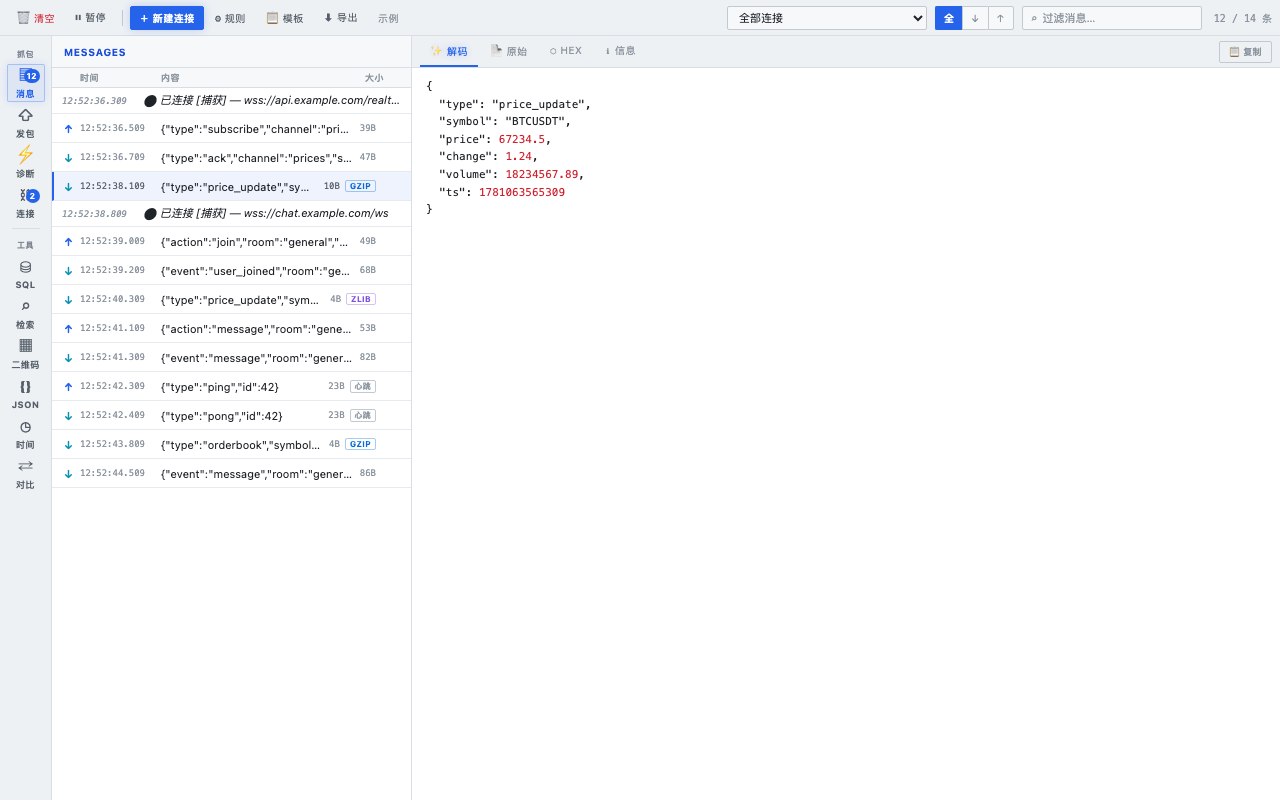Open the SQL tool icon
Viewport: 1280px width, 800px height.
pos(26,274)
